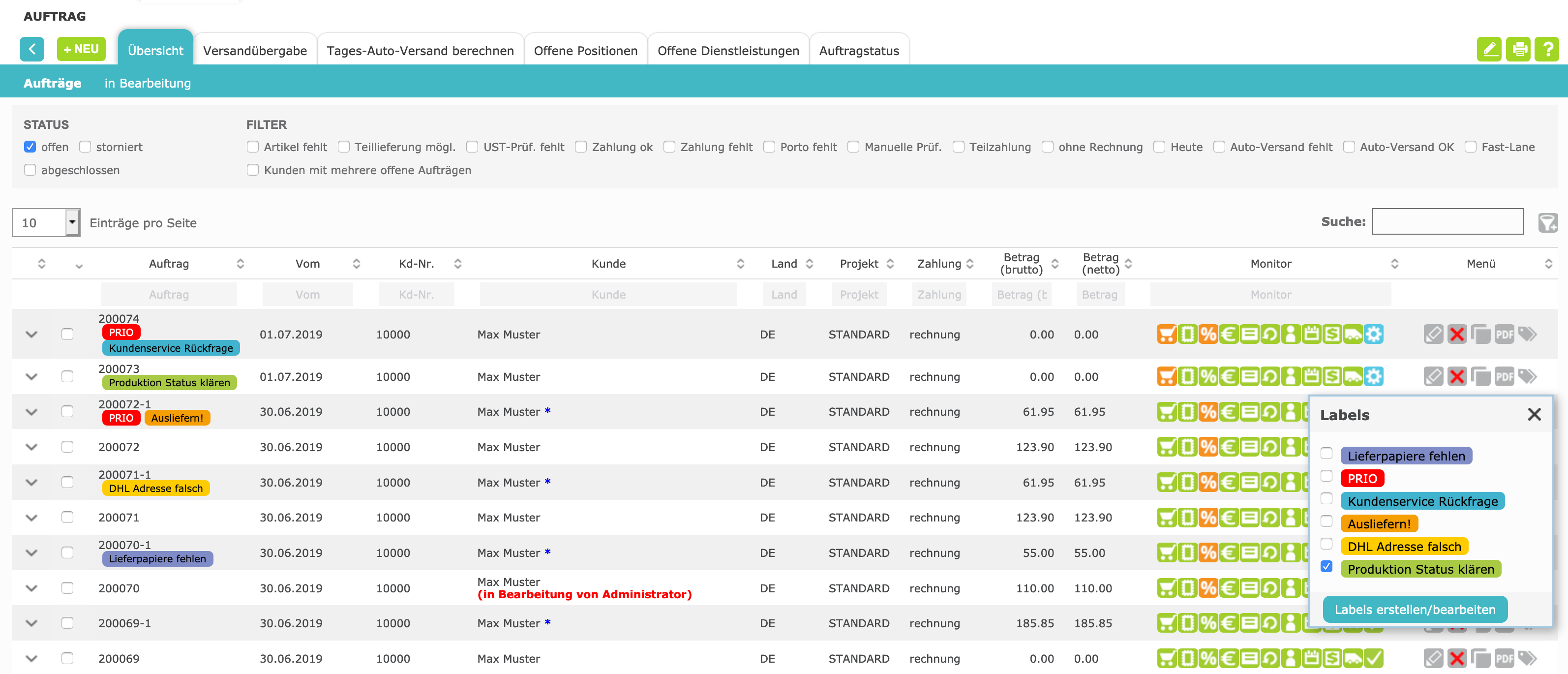Expand the row details for order 200070
Image resolution: width=1568 pixels, height=674 pixels.
(x=31, y=588)
